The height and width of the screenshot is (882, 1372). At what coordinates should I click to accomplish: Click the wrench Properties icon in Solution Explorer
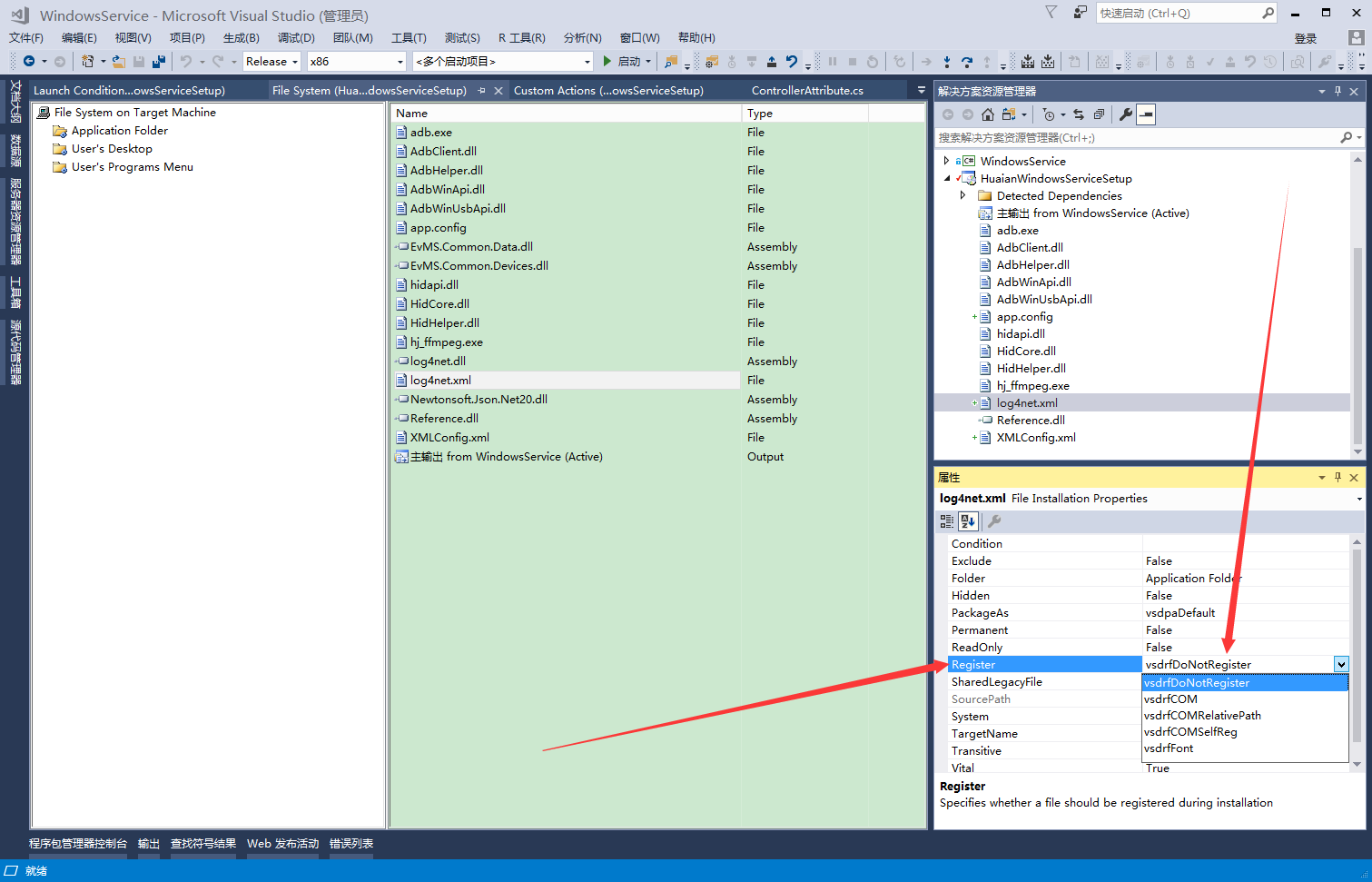(1126, 114)
